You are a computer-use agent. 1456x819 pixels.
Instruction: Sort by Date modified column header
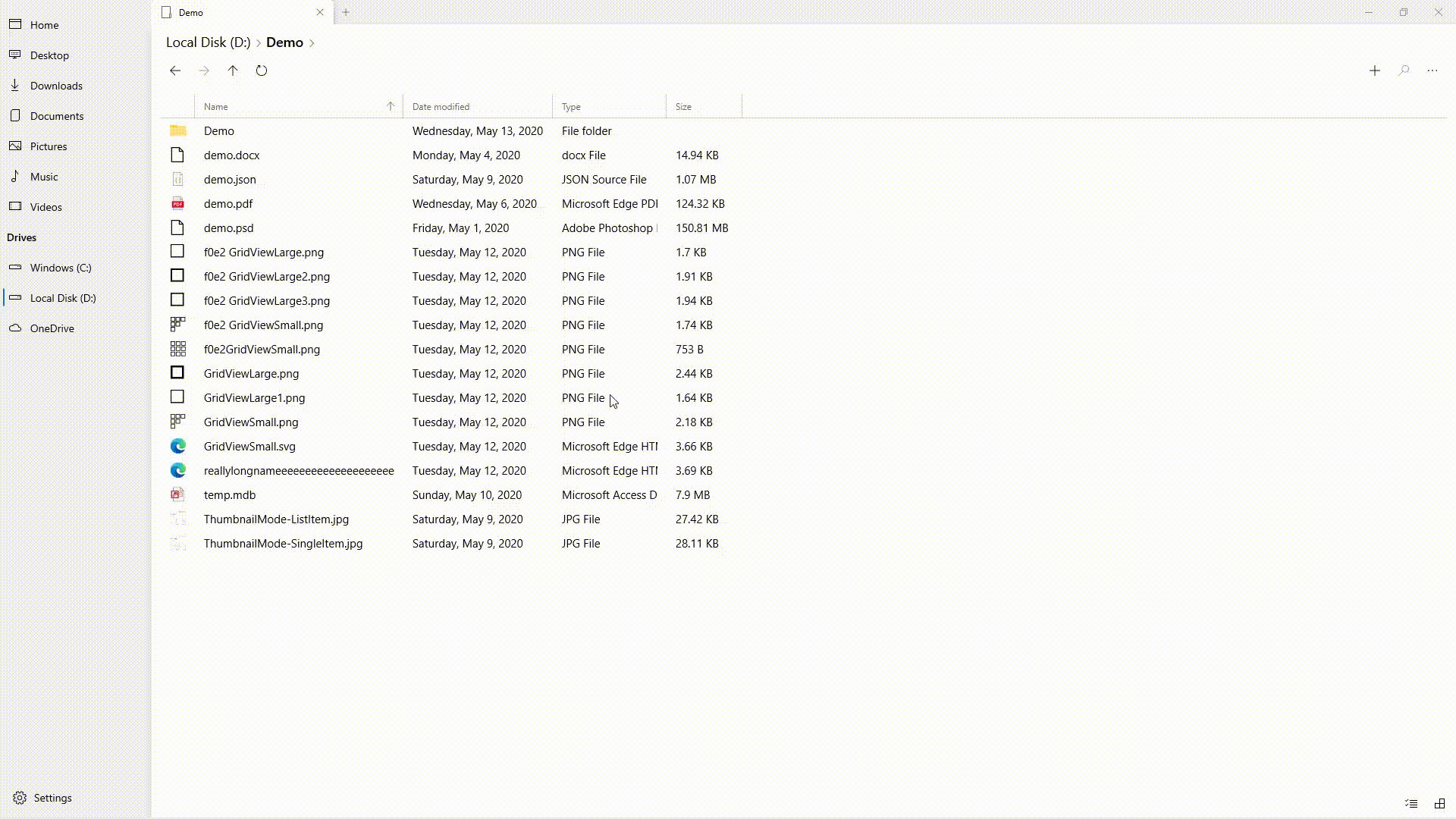click(x=441, y=107)
